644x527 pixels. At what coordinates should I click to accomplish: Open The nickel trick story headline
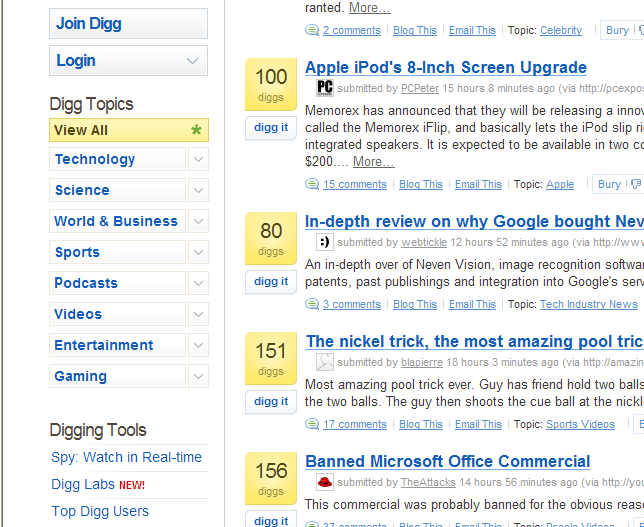click(x=475, y=341)
